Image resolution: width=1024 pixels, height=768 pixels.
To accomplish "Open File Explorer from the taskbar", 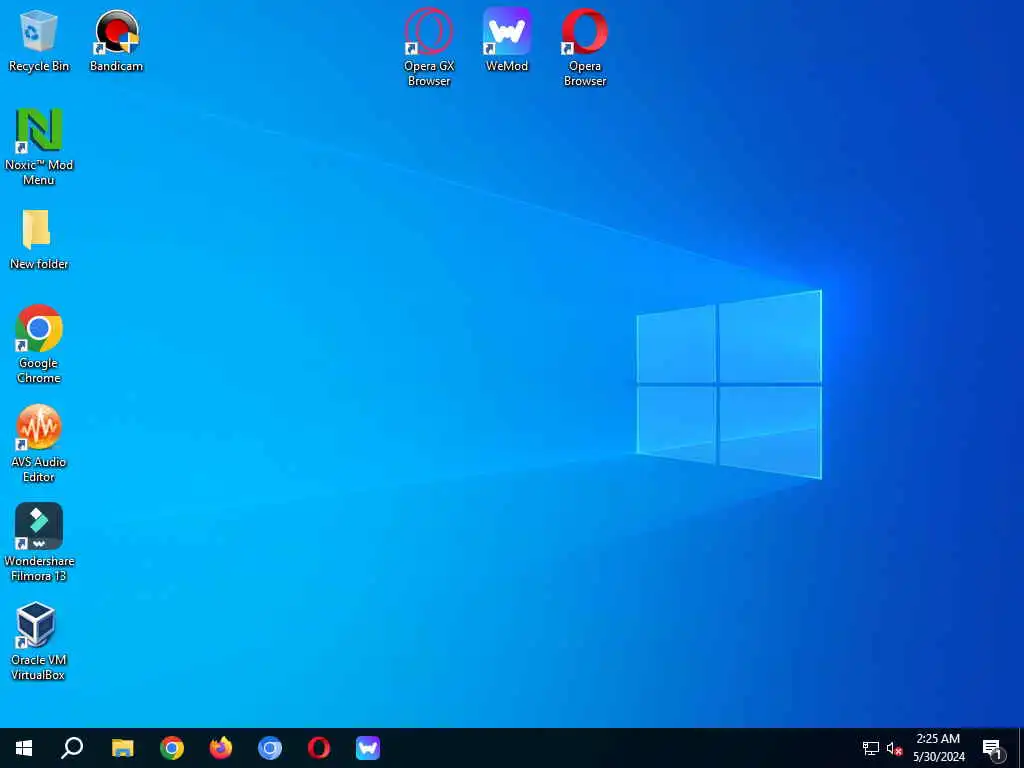I will [122, 748].
